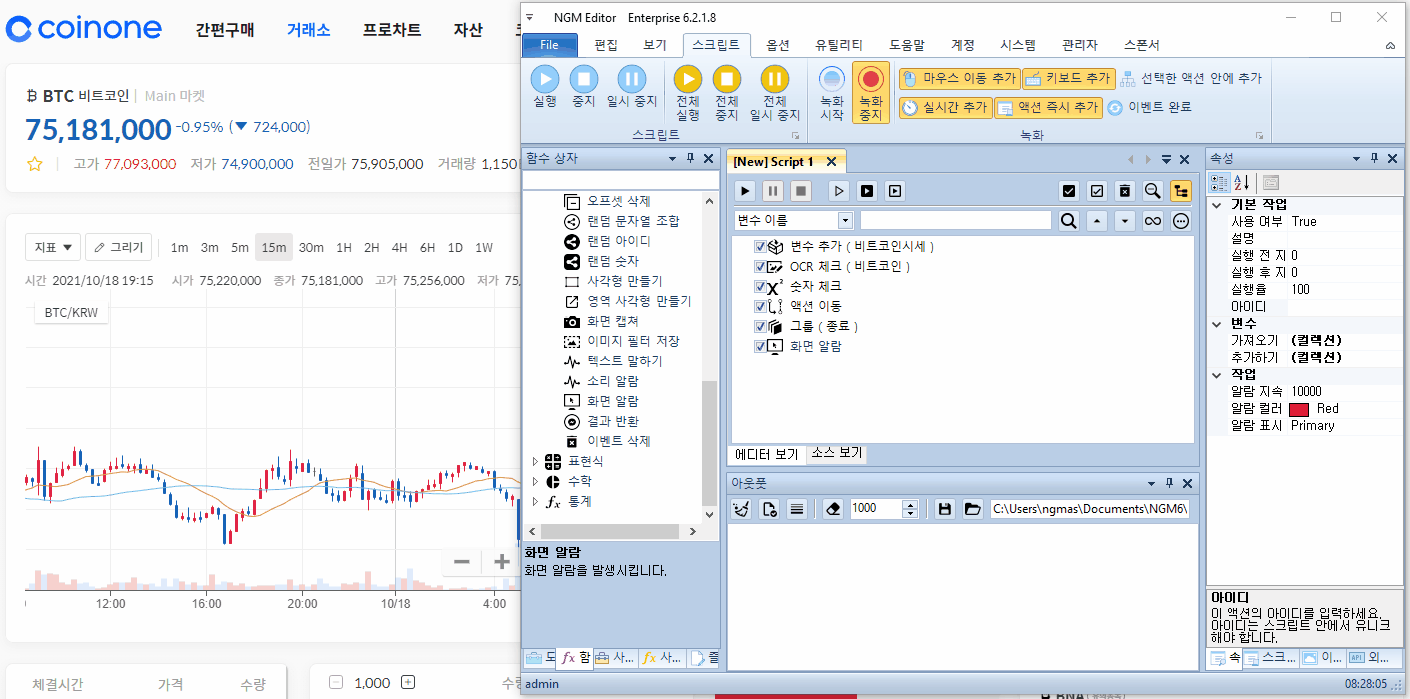Switch to the 도움말 ribbon tab
The image size is (1410, 699).
tap(907, 45)
